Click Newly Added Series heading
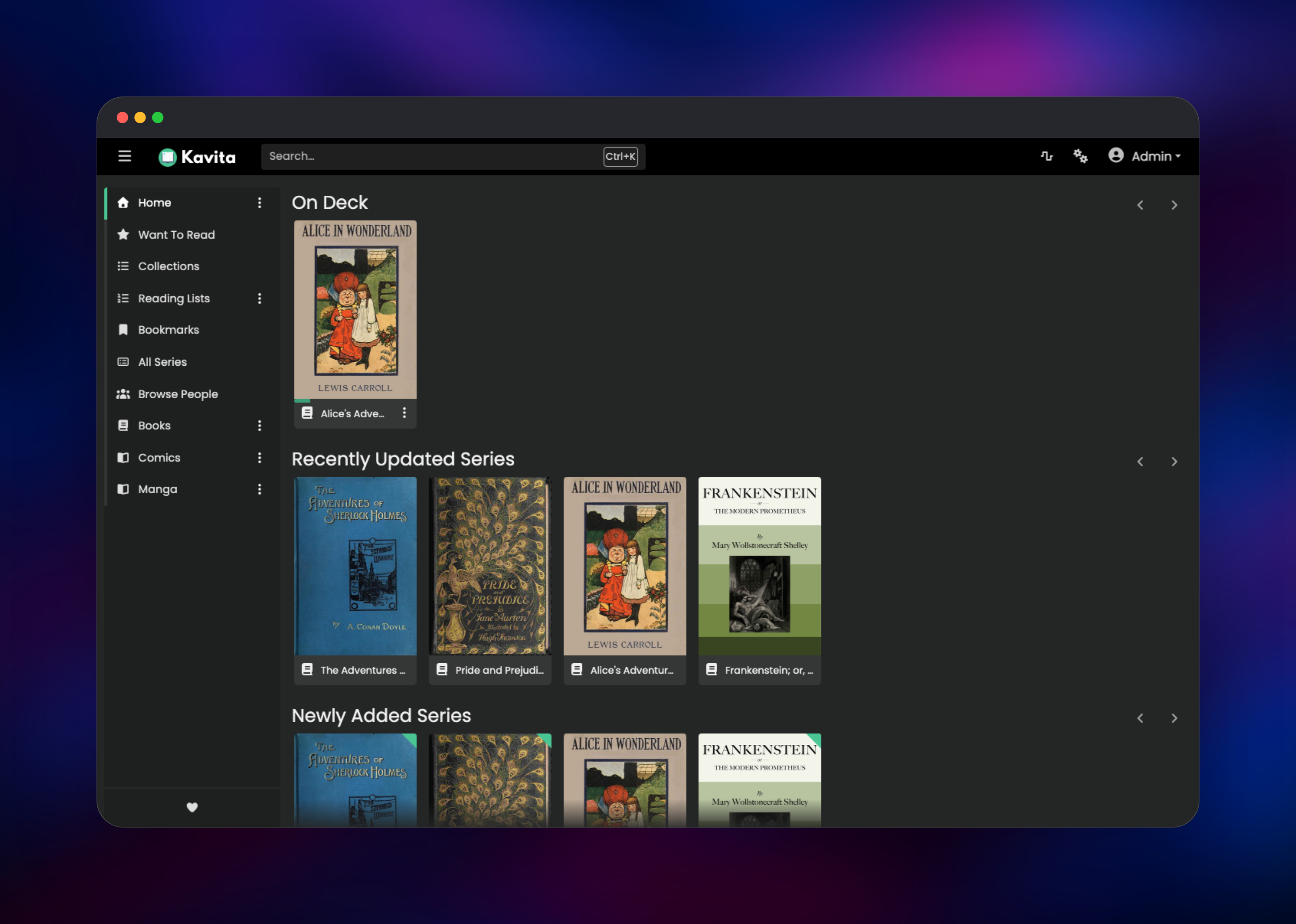1296x924 pixels. coord(381,716)
